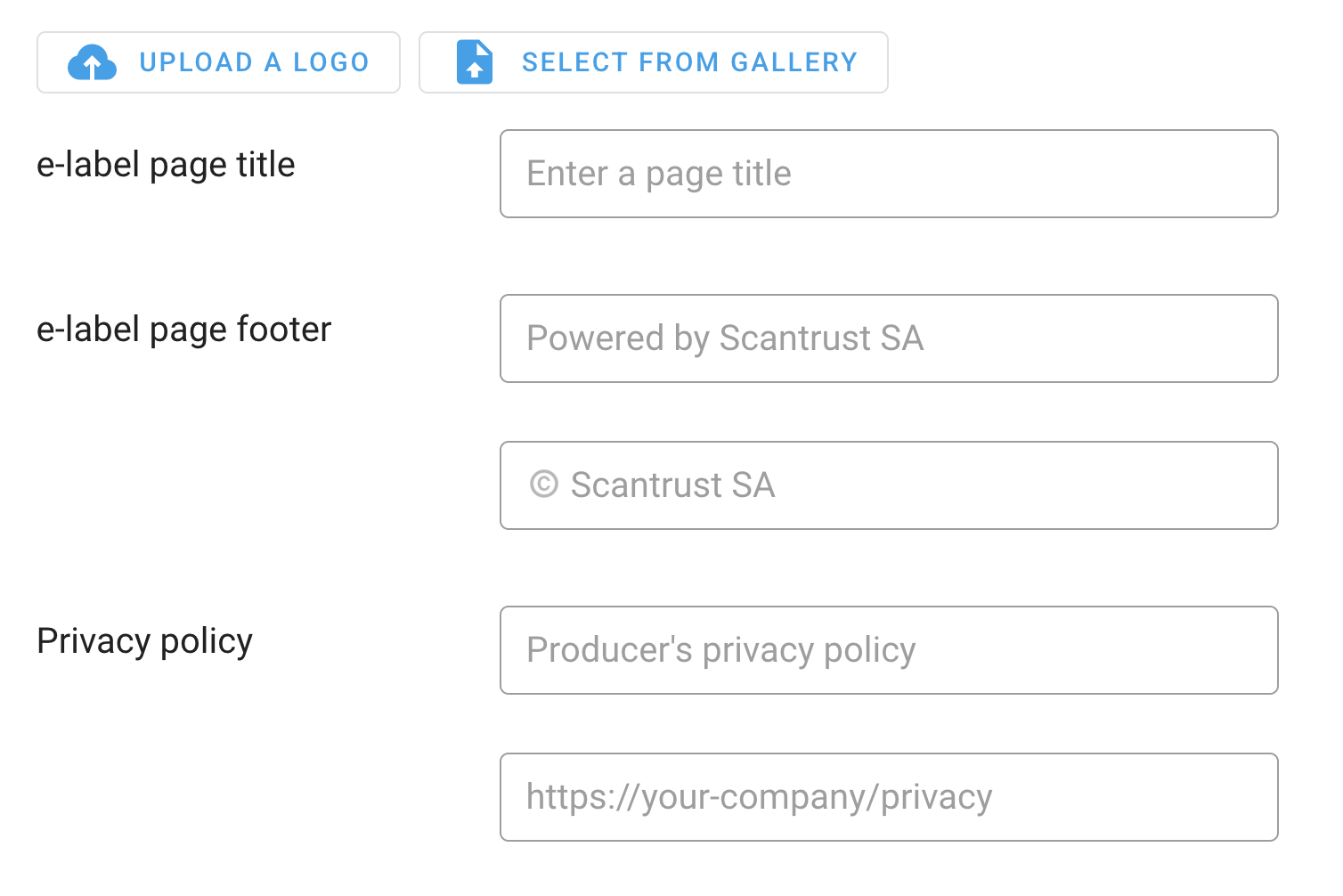Click the file upload icon for gallery
This screenshot has height=896, width=1343.
(x=475, y=62)
